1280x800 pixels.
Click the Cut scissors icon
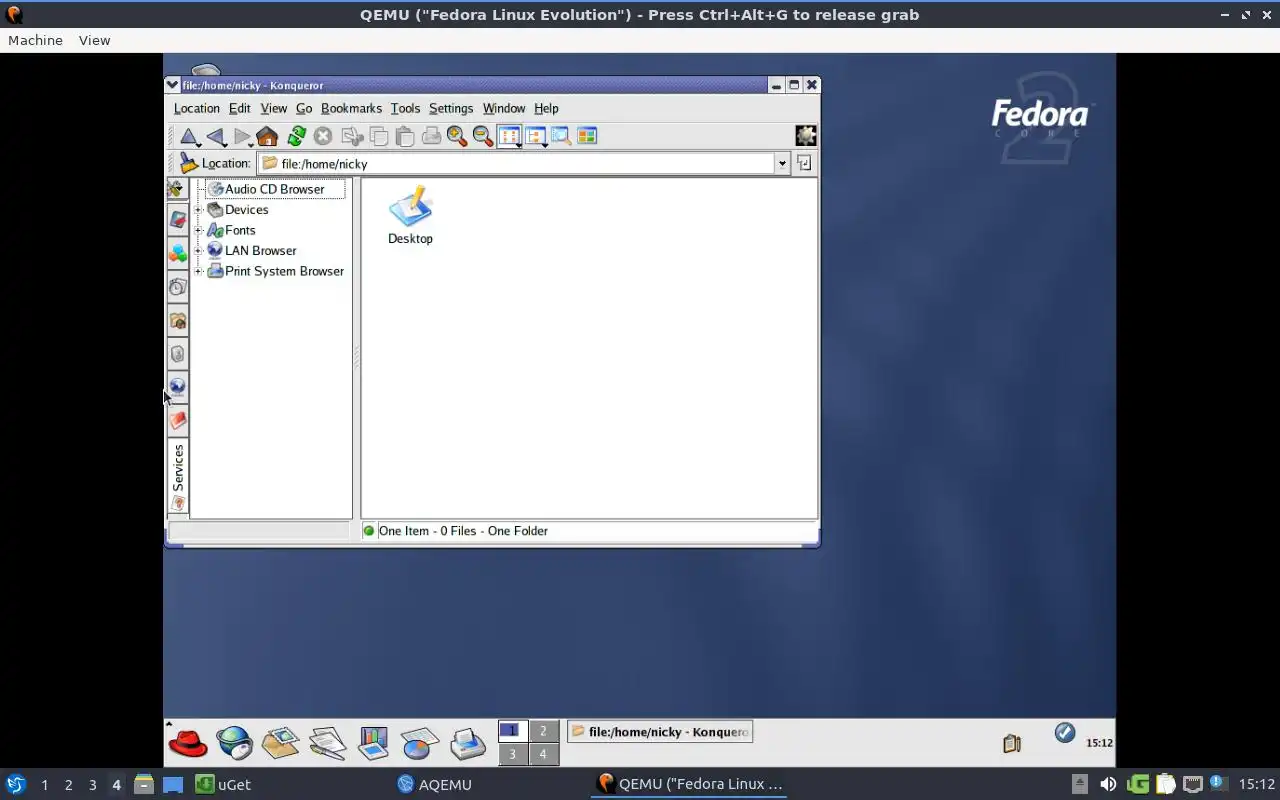coord(351,136)
